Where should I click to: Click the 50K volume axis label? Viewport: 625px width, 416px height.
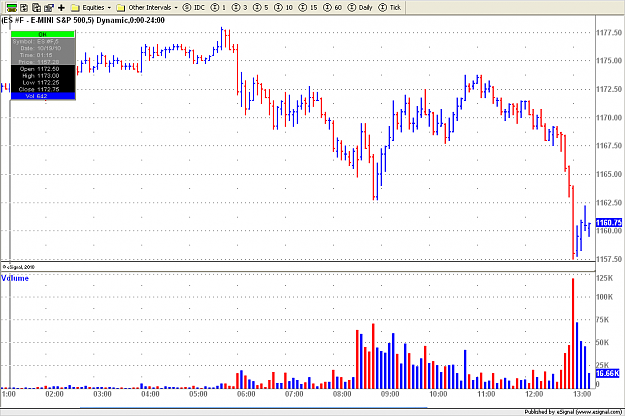(603, 342)
